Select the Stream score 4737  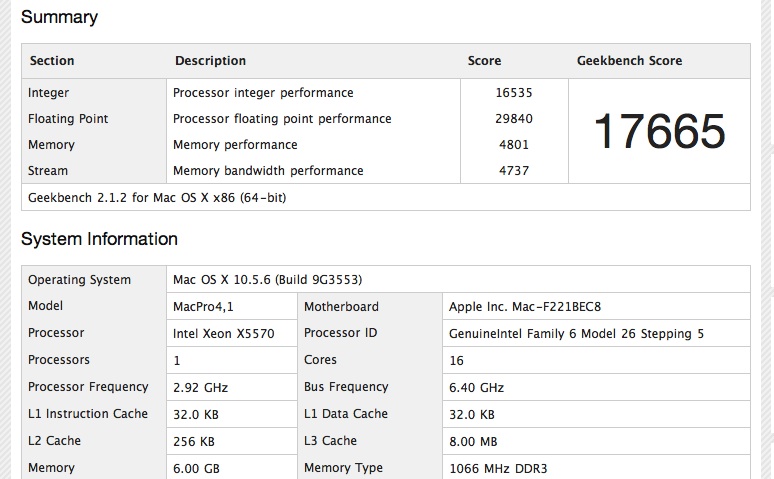click(514, 171)
